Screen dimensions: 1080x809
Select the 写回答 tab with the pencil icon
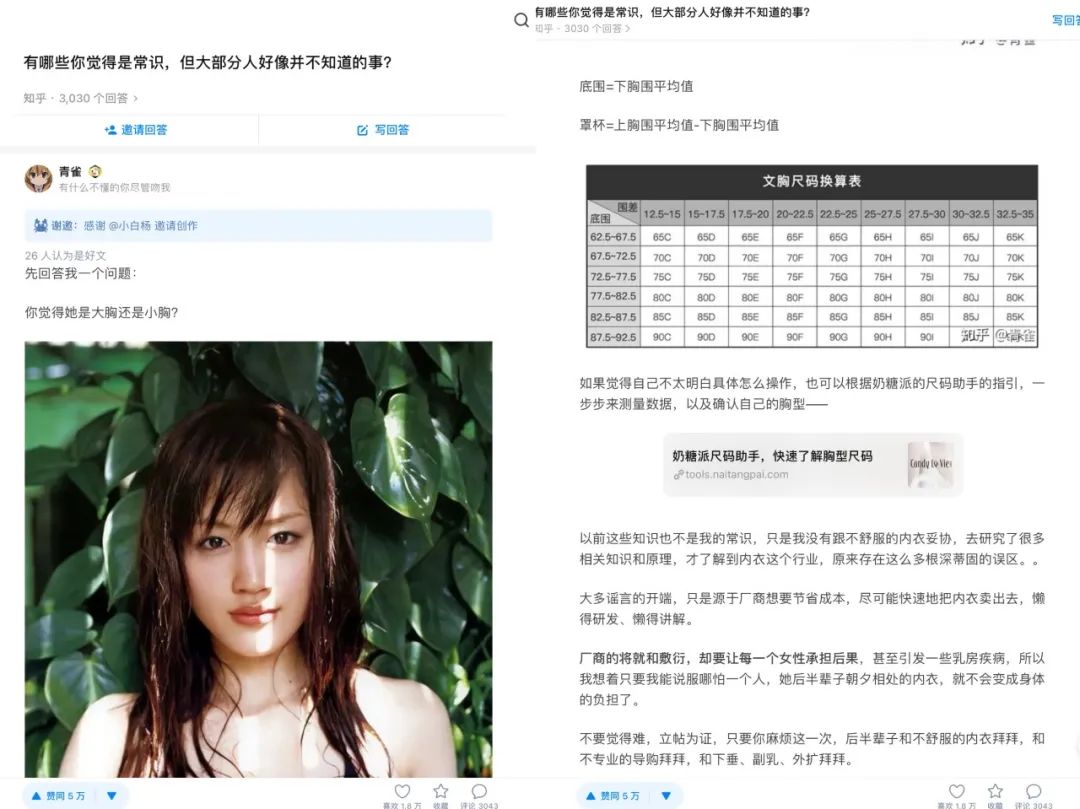[383, 130]
